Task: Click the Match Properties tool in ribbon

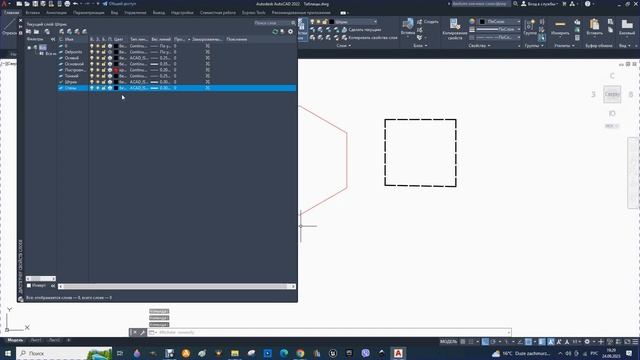Action: click(x=455, y=29)
